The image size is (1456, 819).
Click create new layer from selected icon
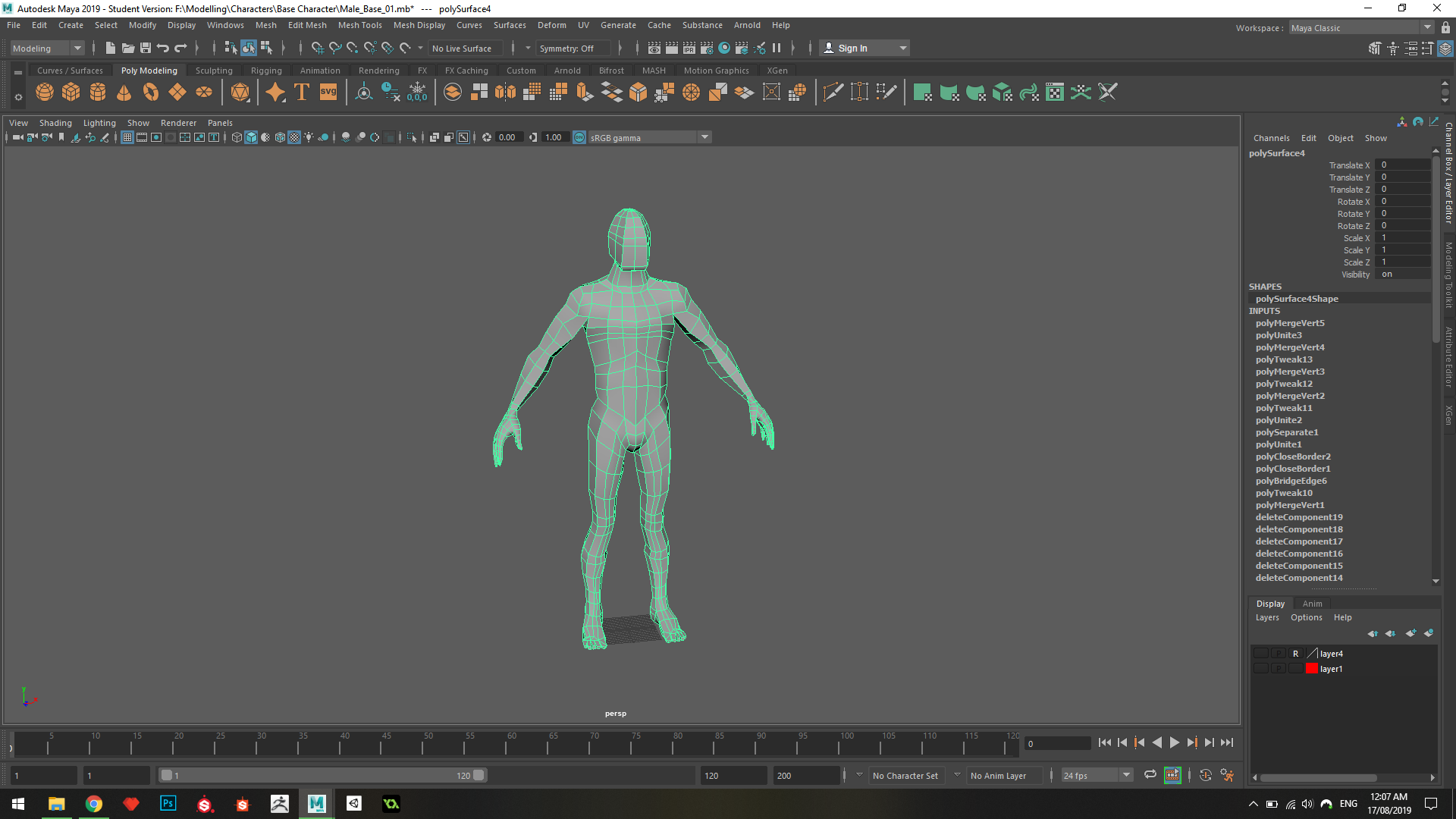click(1429, 633)
